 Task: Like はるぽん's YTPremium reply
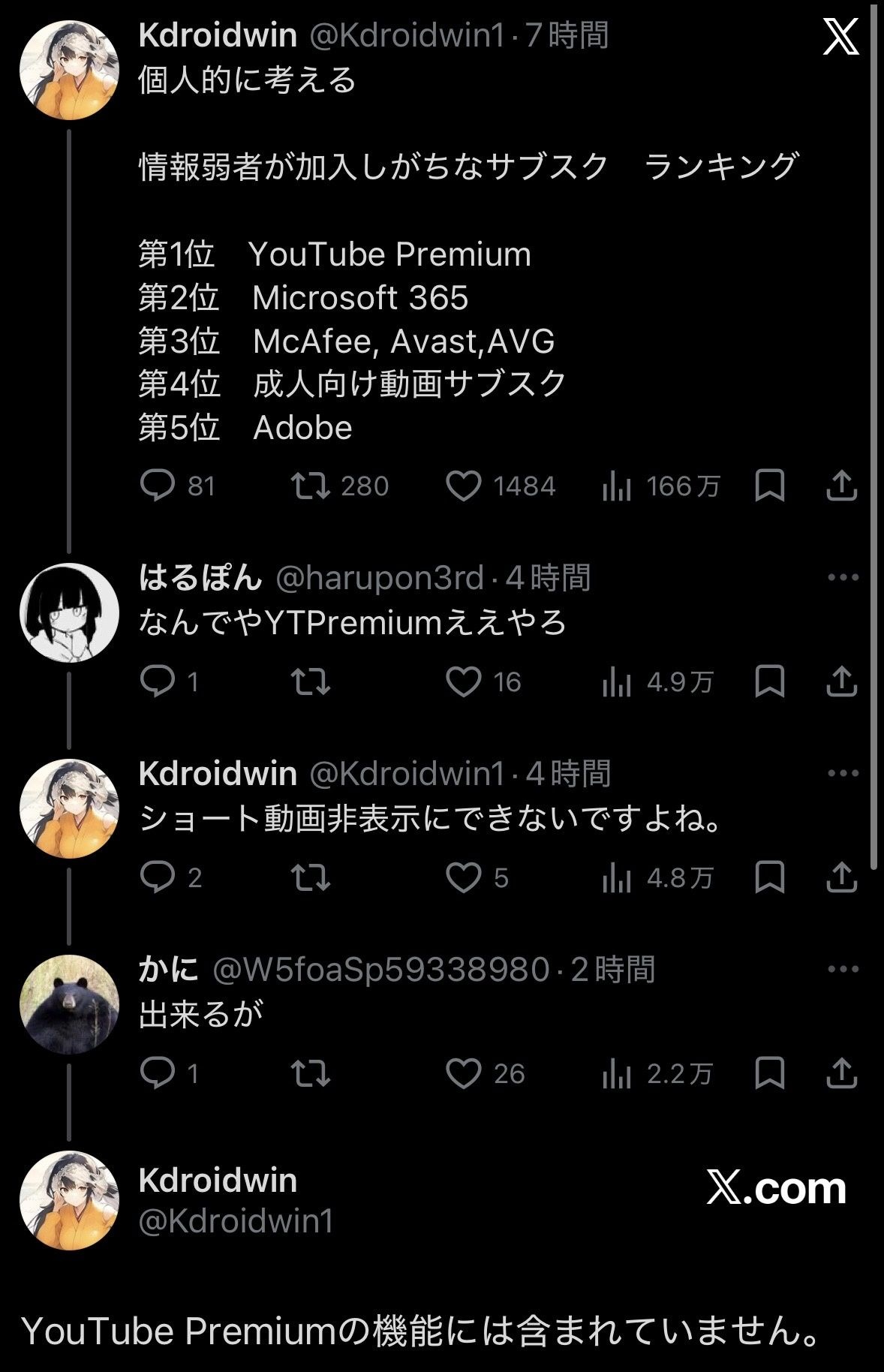463,681
